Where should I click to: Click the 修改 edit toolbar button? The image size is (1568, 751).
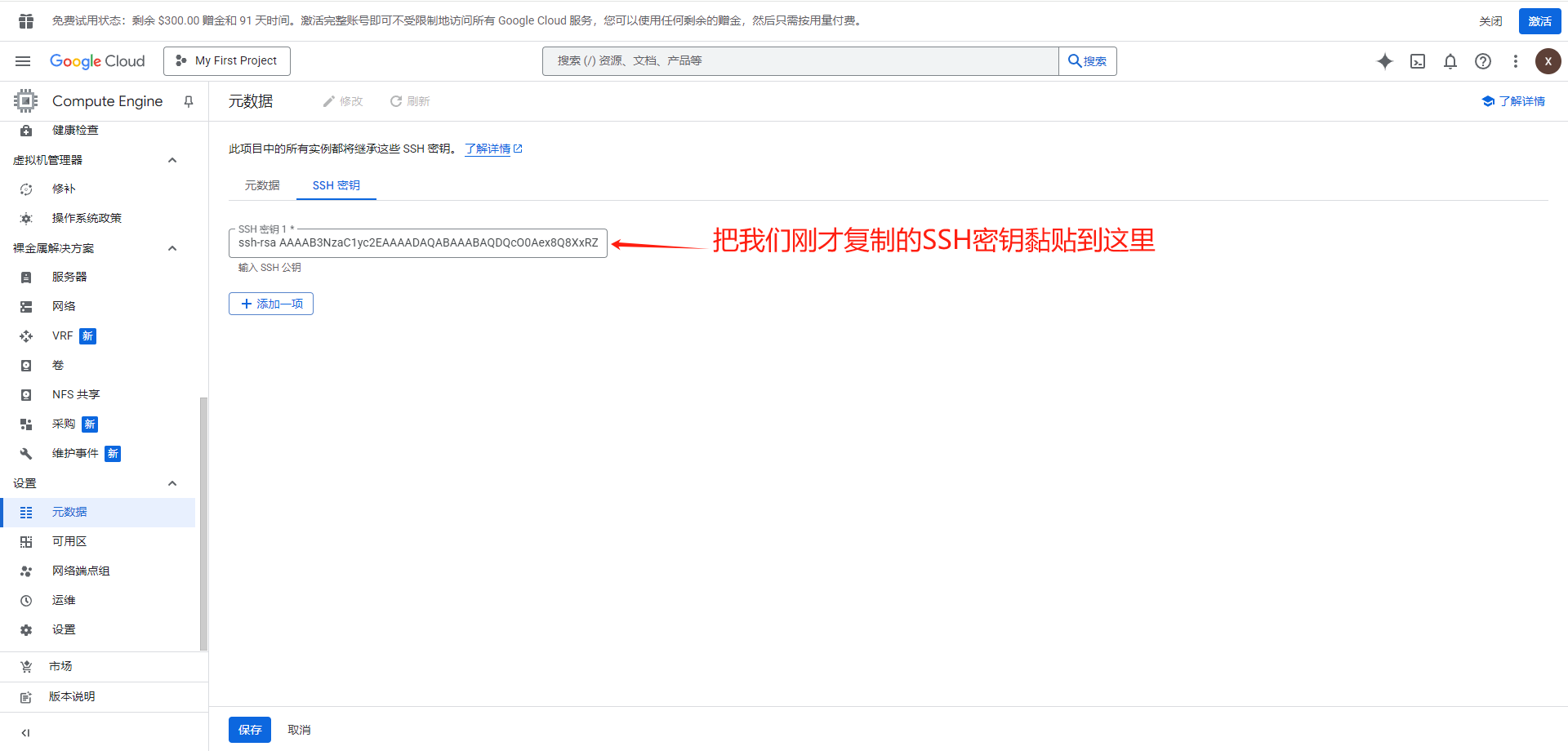(x=343, y=101)
